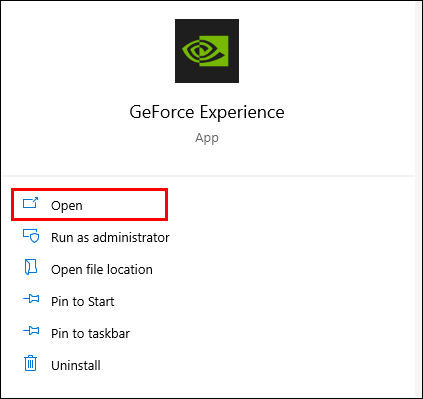Click the vertical scrollbar on the right edge
This screenshot has height=399, width=423.
click(418, 199)
